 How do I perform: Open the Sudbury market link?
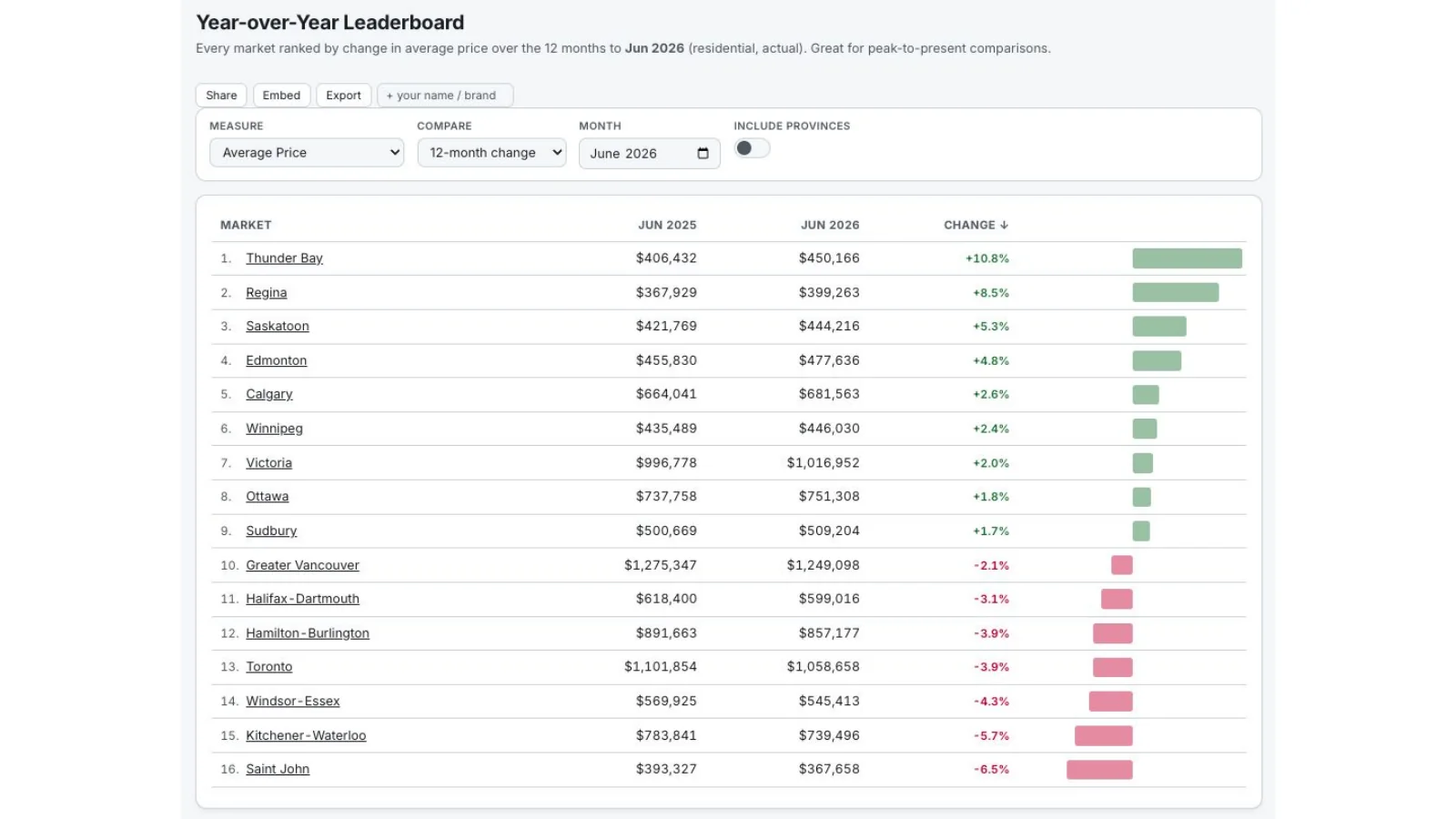(271, 531)
